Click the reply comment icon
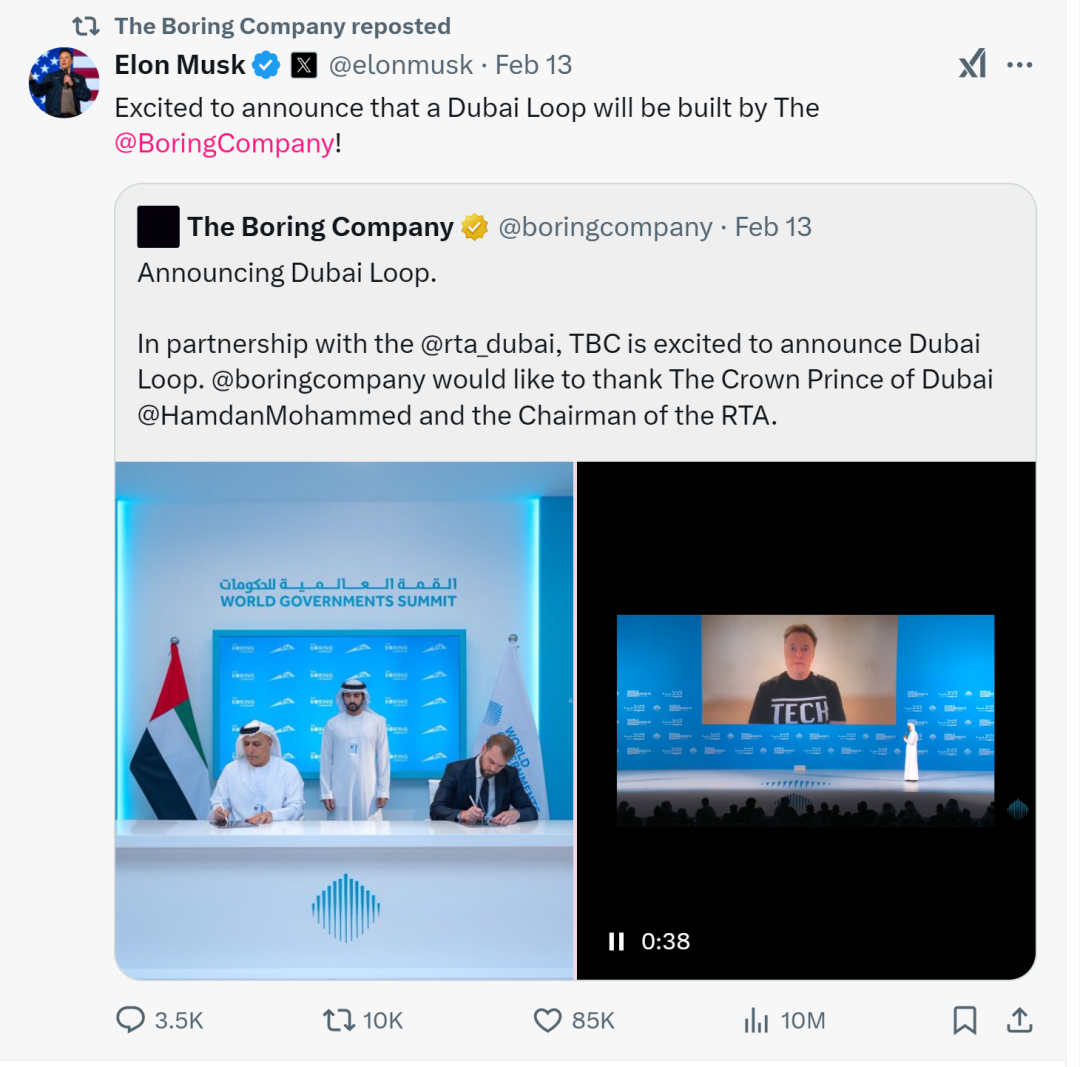Viewport: 1080px width, 1067px height. (130, 1019)
